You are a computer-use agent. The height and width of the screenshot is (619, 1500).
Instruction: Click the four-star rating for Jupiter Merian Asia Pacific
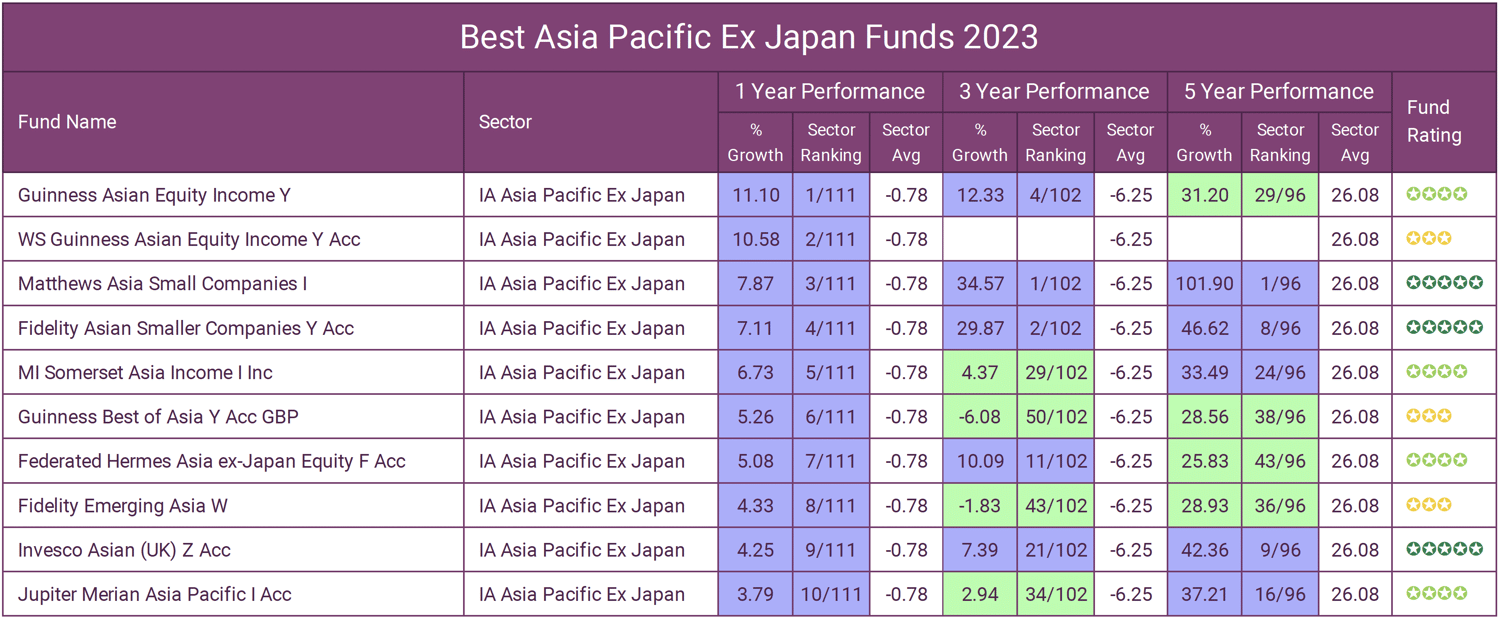(x=1436, y=593)
